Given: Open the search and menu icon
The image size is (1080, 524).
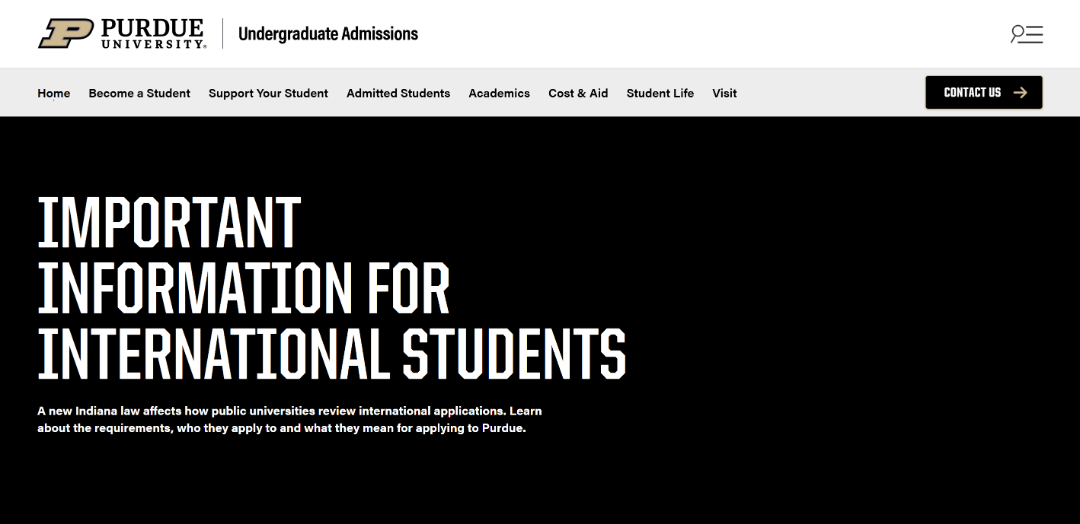Looking at the screenshot, I should click(x=1026, y=34).
